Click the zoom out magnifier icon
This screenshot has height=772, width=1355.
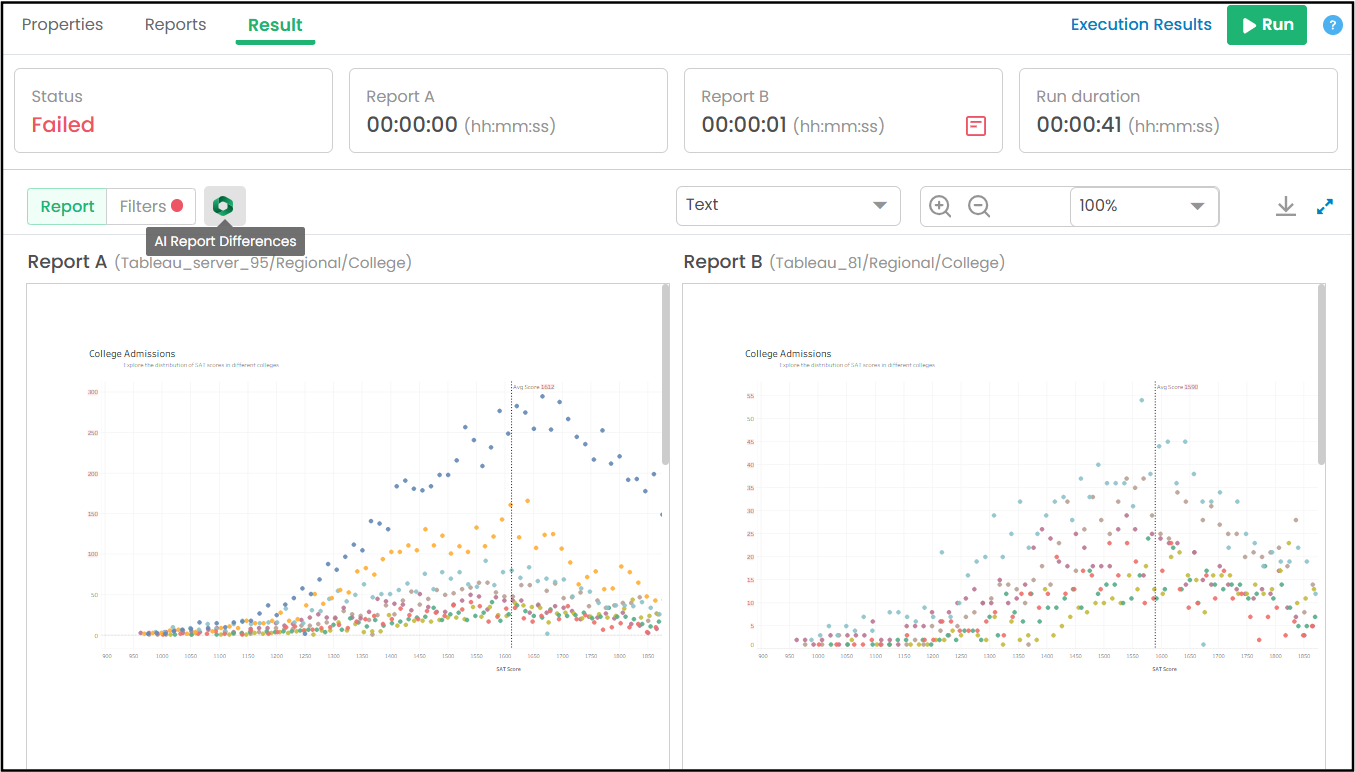click(x=979, y=206)
